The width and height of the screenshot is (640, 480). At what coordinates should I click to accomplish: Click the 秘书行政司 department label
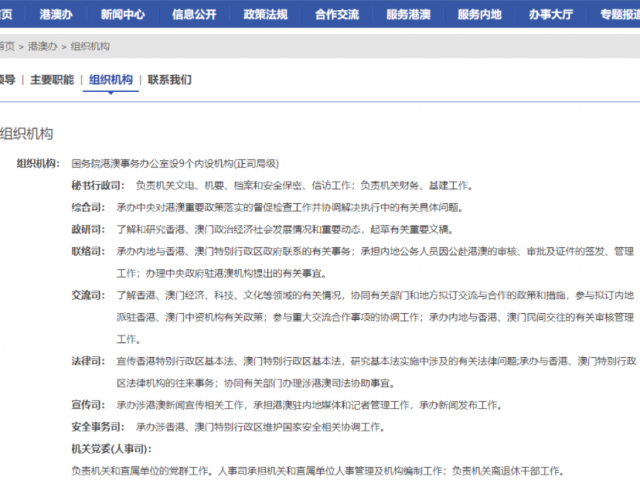point(98,186)
